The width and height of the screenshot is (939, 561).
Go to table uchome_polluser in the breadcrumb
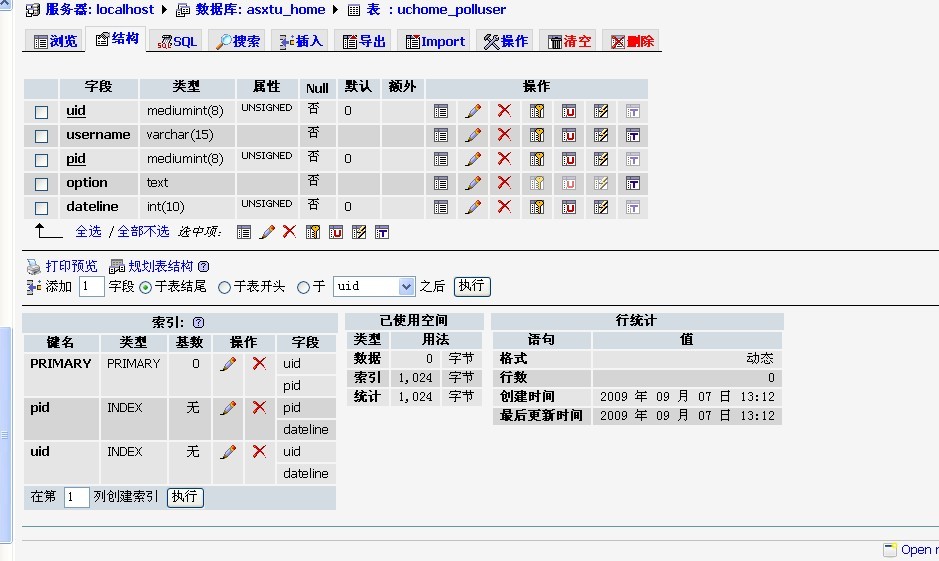tap(452, 10)
